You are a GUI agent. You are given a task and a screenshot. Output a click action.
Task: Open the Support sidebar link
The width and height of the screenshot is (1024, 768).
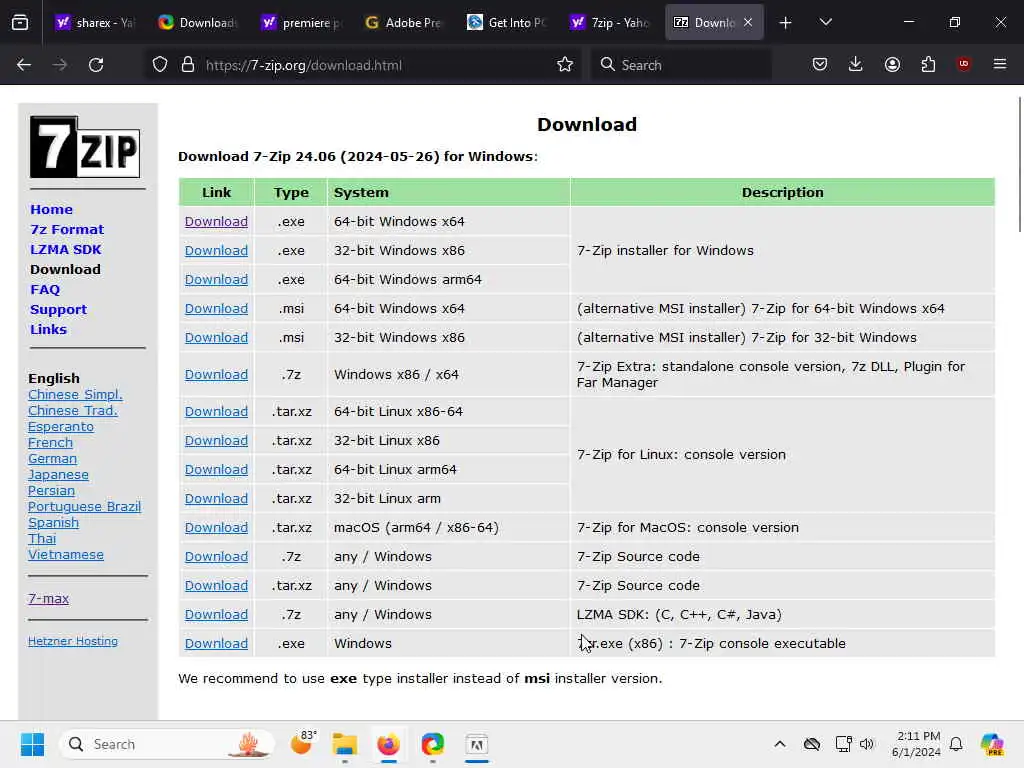(x=59, y=310)
